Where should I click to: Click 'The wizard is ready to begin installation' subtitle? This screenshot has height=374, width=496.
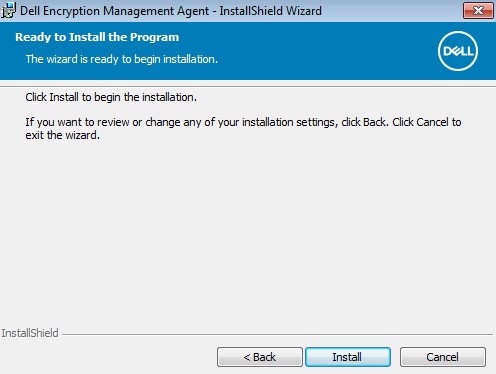pyautogui.click(x=122, y=59)
